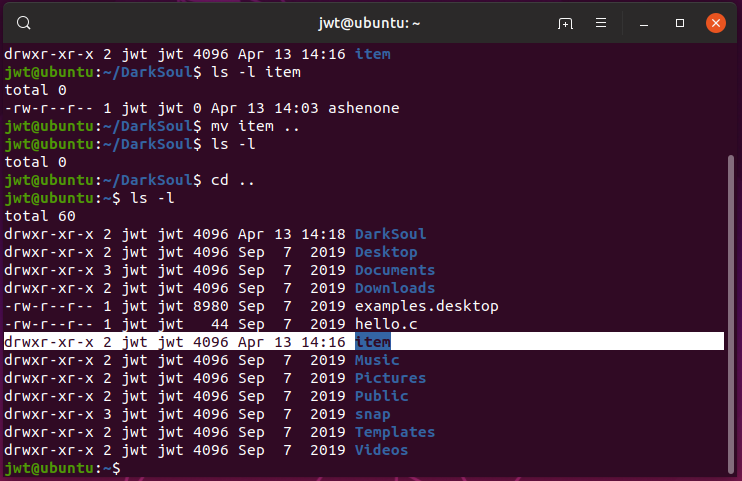Click the Documents directory name
Image resolution: width=742 pixels, height=481 pixels.
(x=395, y=270)
